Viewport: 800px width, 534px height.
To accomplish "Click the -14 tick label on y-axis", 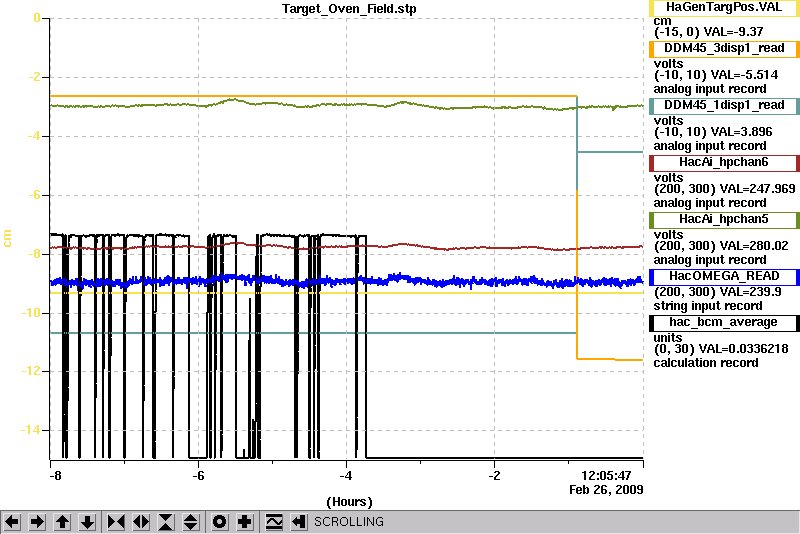I will (x=30, y=430).
